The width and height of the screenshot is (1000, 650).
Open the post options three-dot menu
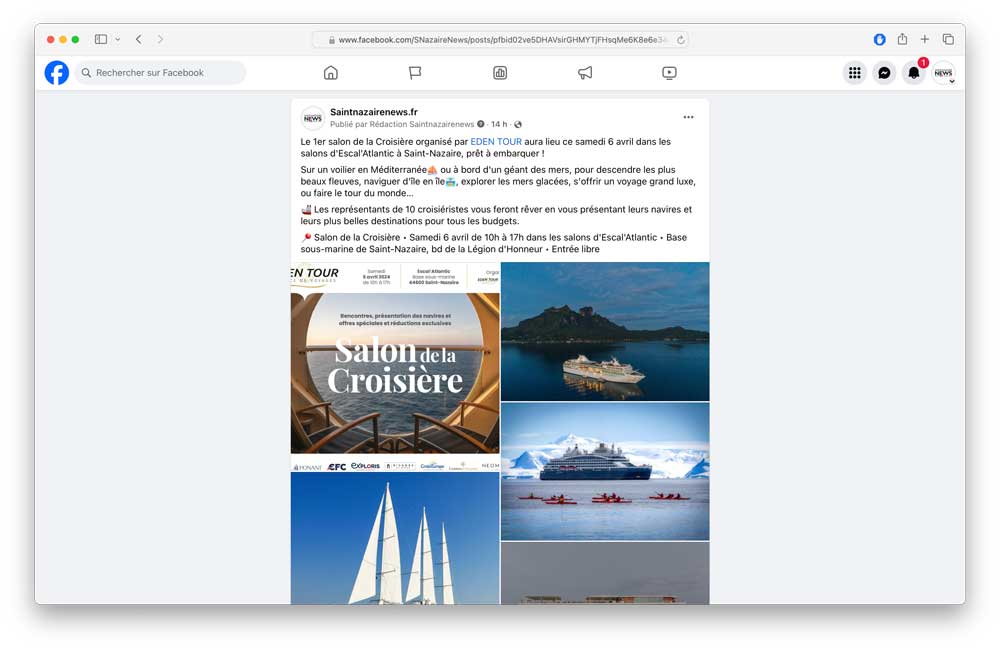coord(688,117)
